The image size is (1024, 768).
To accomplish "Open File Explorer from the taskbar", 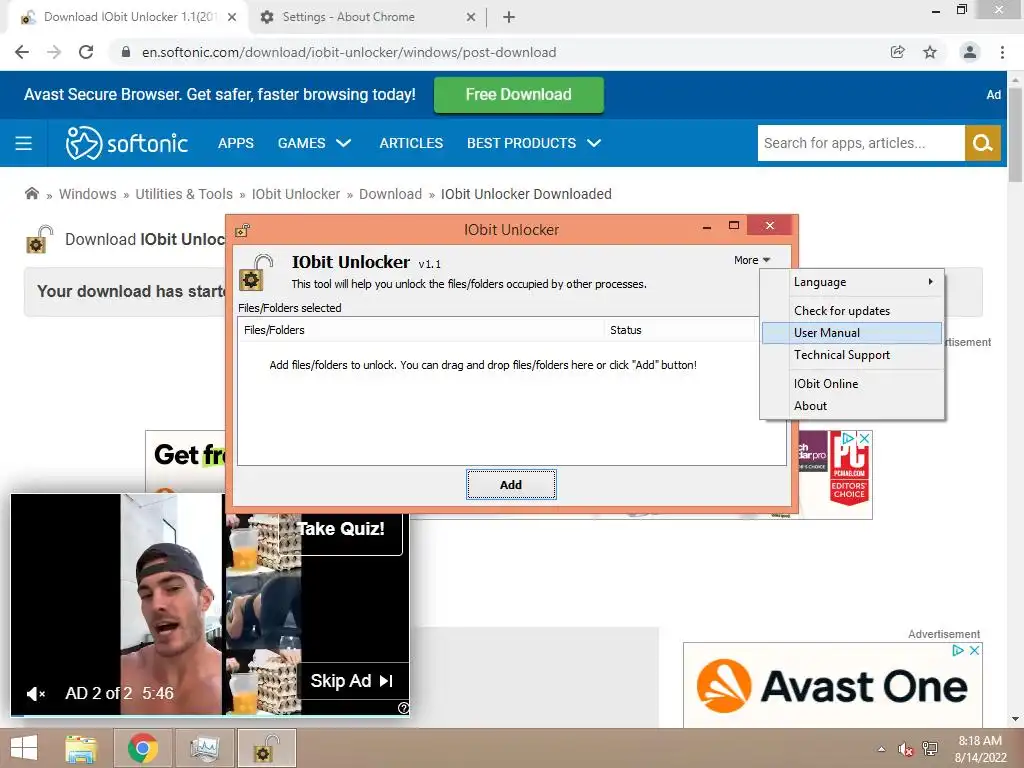I will point(81,748).
